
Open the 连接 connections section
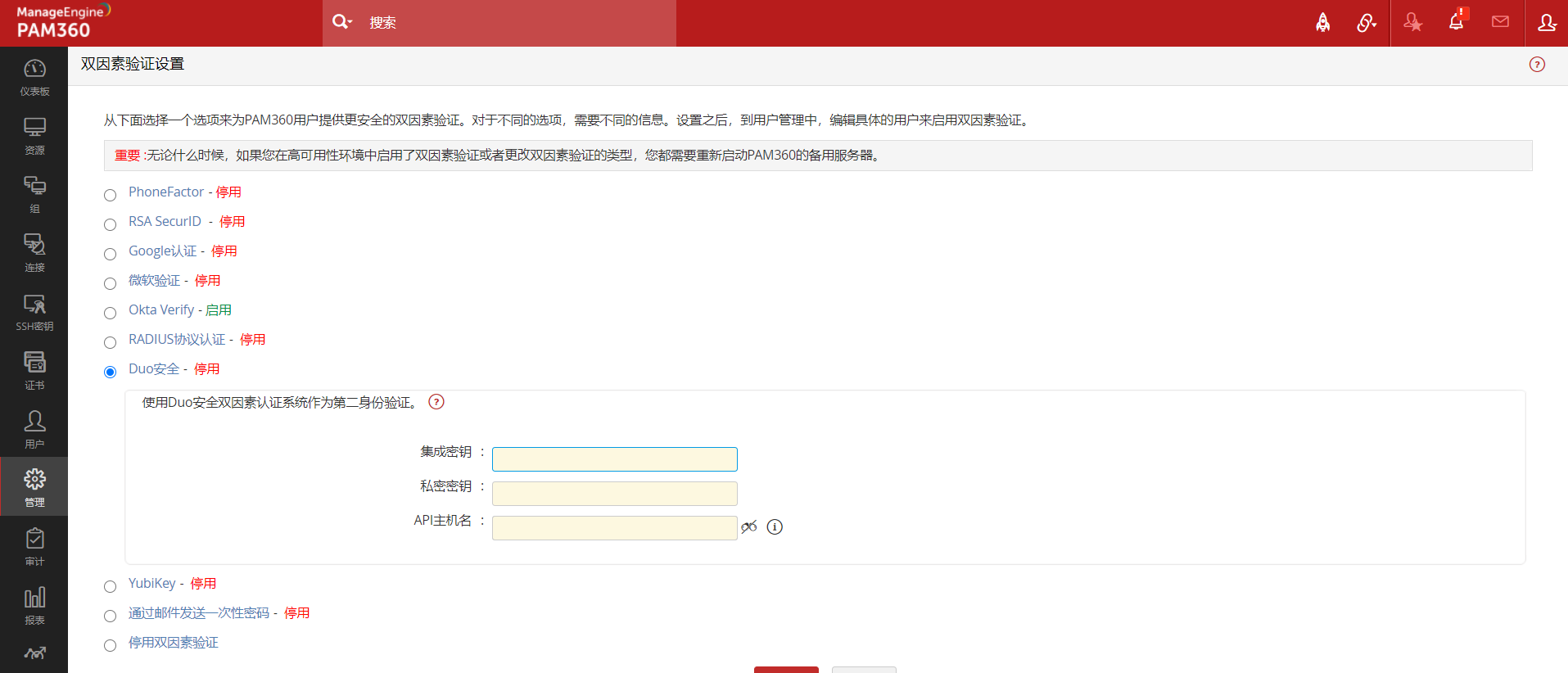pyautogui.click(x=34, y=253)
